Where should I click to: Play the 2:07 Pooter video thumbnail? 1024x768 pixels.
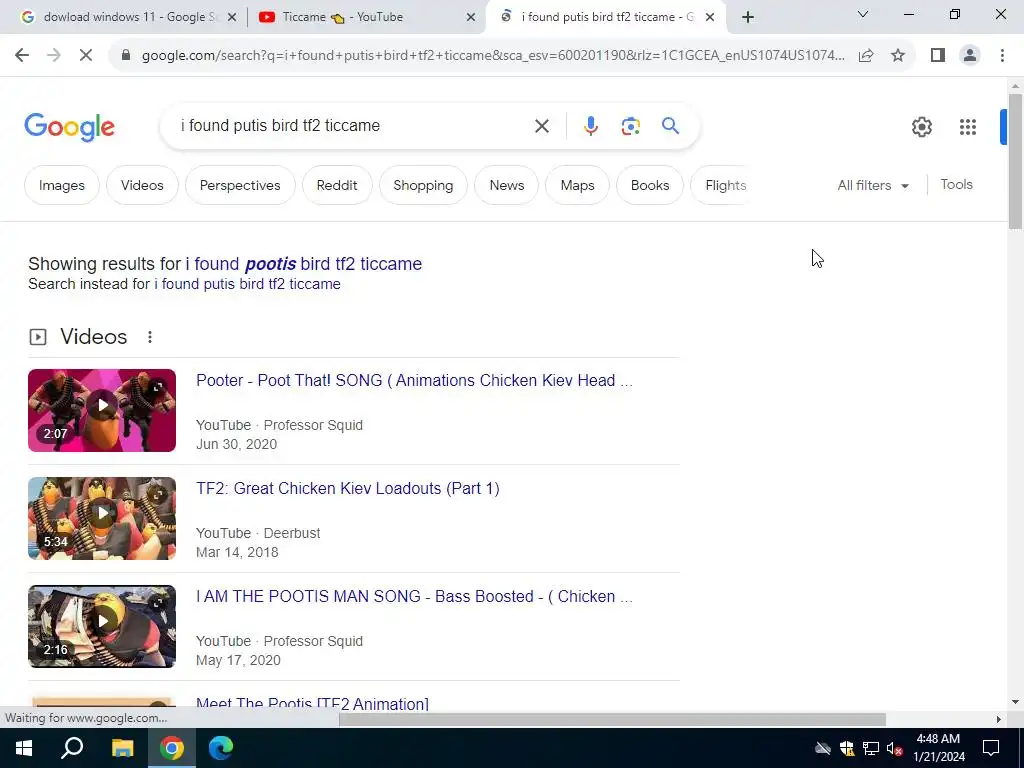102,410
